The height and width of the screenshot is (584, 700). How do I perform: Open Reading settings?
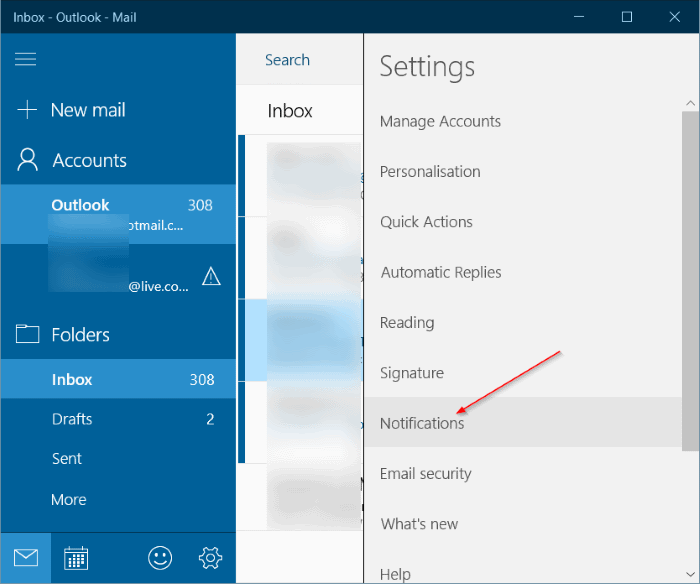407,323
